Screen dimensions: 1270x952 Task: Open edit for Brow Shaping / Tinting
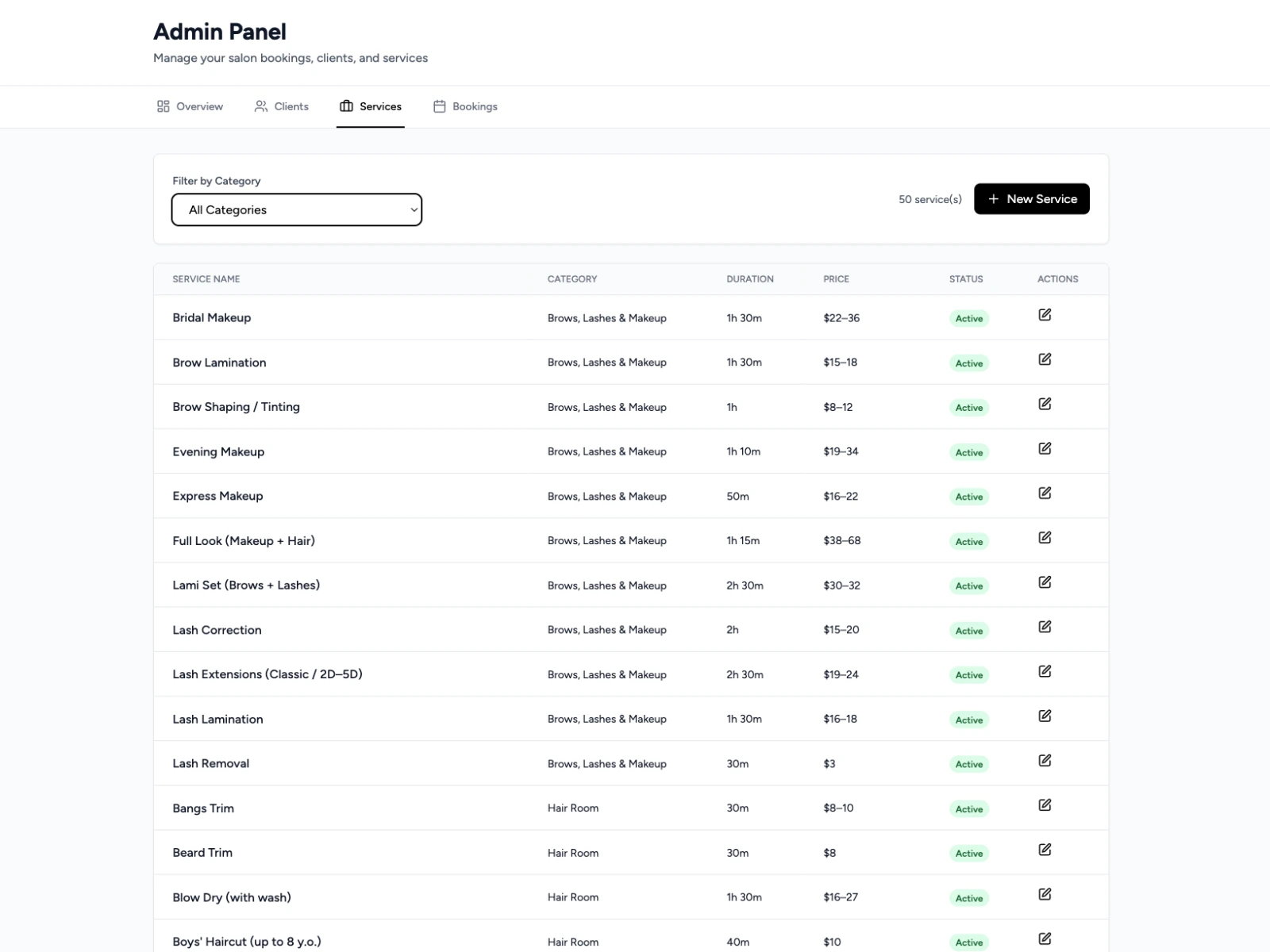click(x=1045, y=404)
